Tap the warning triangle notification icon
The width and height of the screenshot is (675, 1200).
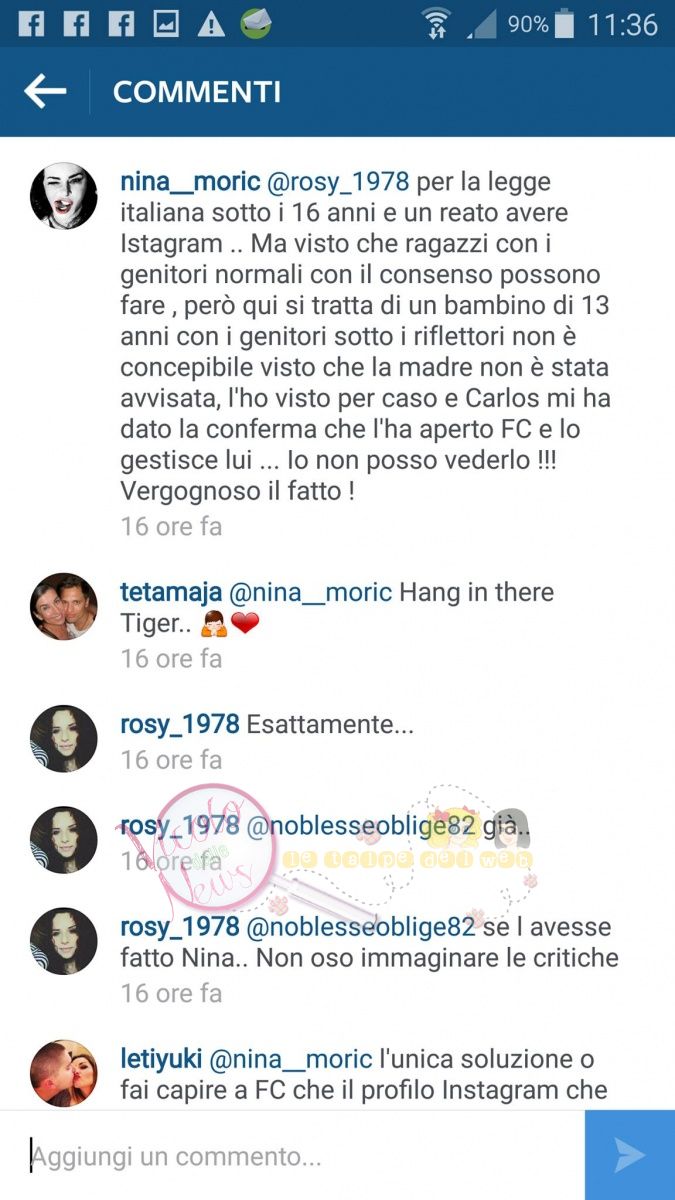pyautogui.click(x=211, y=24)
